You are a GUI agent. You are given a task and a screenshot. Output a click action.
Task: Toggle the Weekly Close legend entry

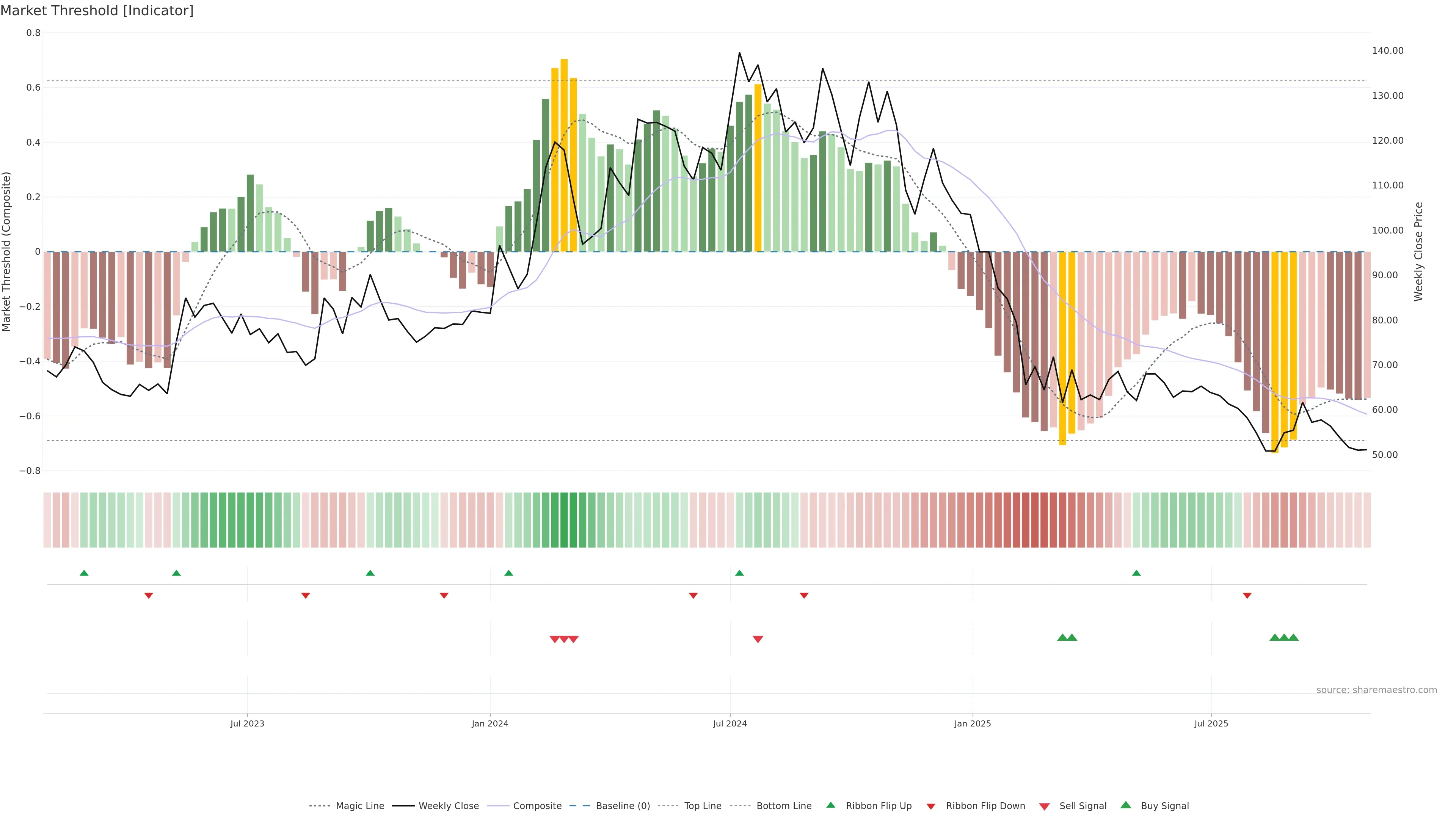coord(448,806)
